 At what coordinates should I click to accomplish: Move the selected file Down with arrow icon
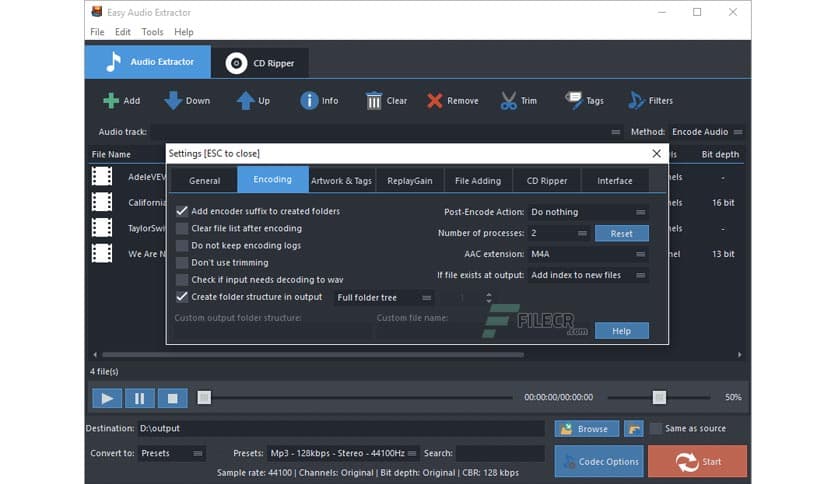click(x=173, y=100)
